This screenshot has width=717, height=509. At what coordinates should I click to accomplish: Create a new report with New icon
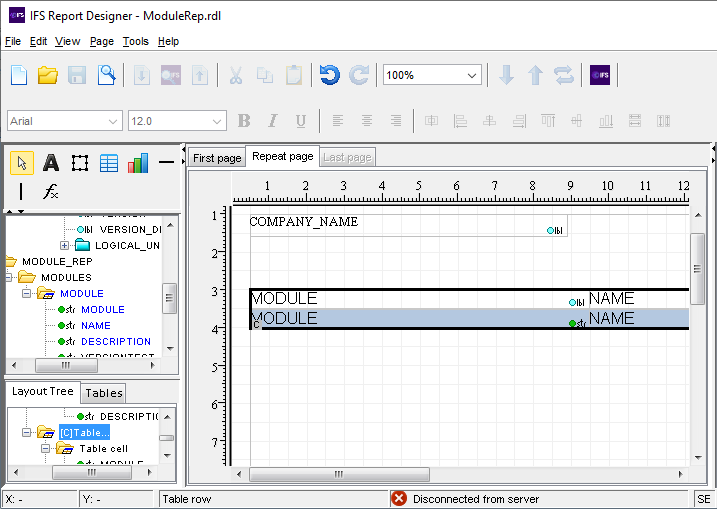[19, 75]
